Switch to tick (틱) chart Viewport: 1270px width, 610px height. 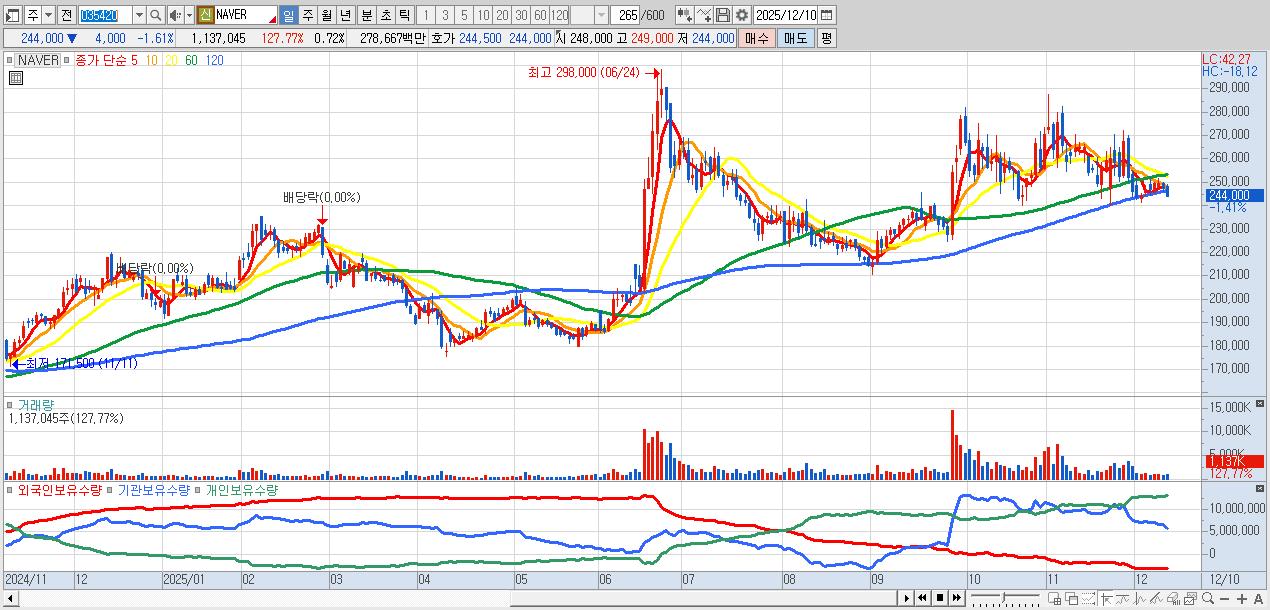[x=404, y=15]
